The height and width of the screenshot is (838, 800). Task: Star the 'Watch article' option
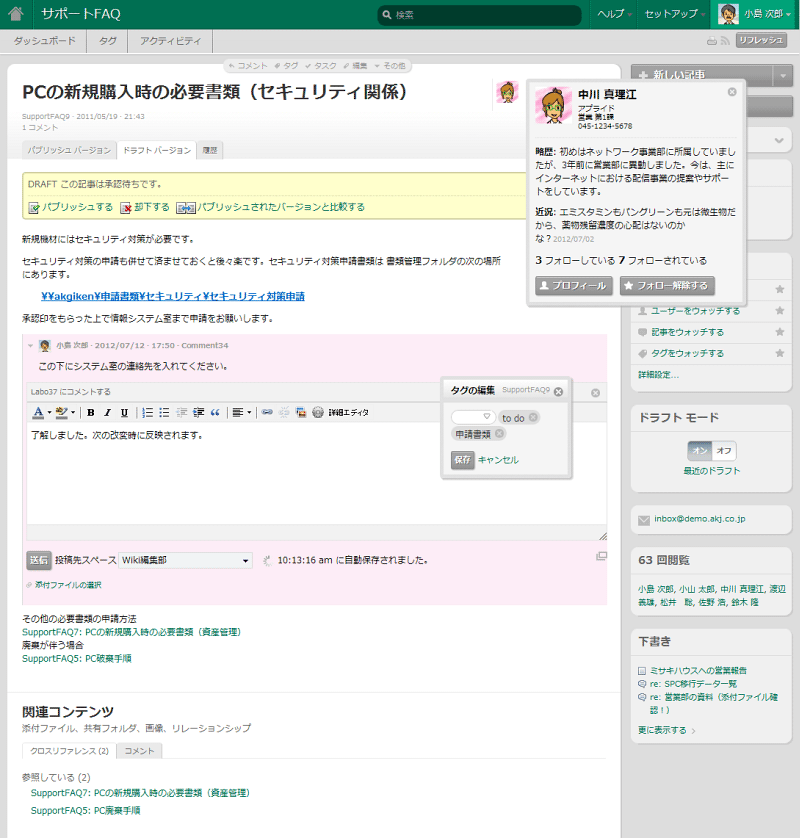(779, 331)
